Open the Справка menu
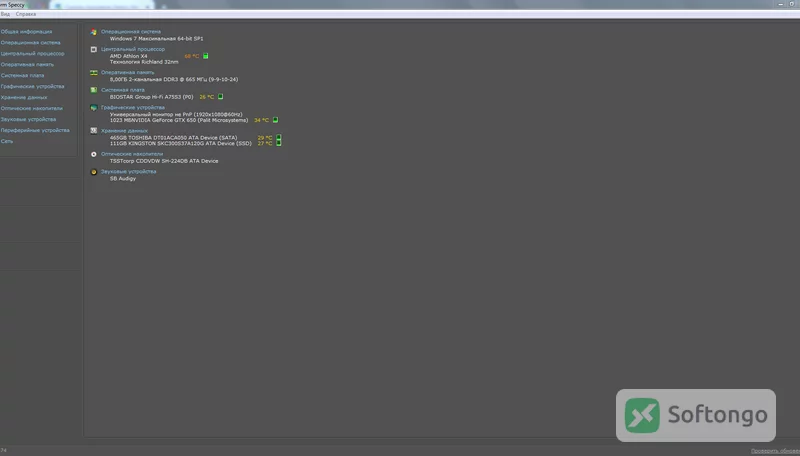800x456 pixels. tap(26, 14)
